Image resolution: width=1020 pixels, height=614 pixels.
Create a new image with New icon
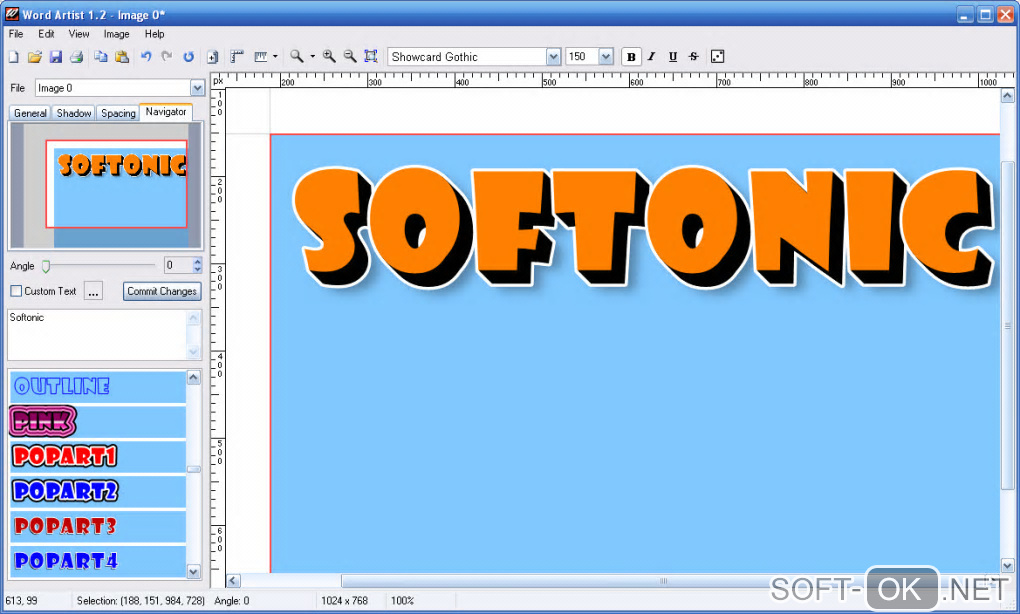click(x=14, y=57)
